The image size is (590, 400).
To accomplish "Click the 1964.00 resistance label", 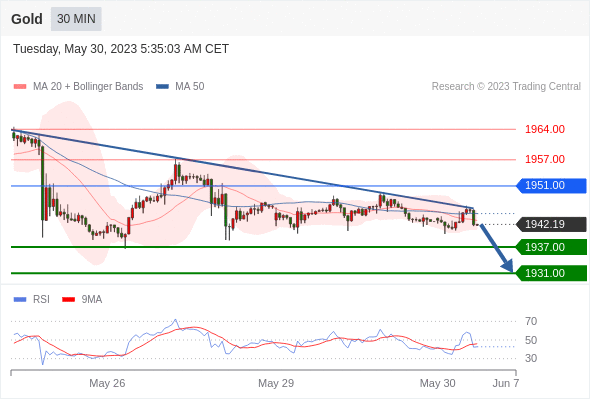I will point(545,129).
